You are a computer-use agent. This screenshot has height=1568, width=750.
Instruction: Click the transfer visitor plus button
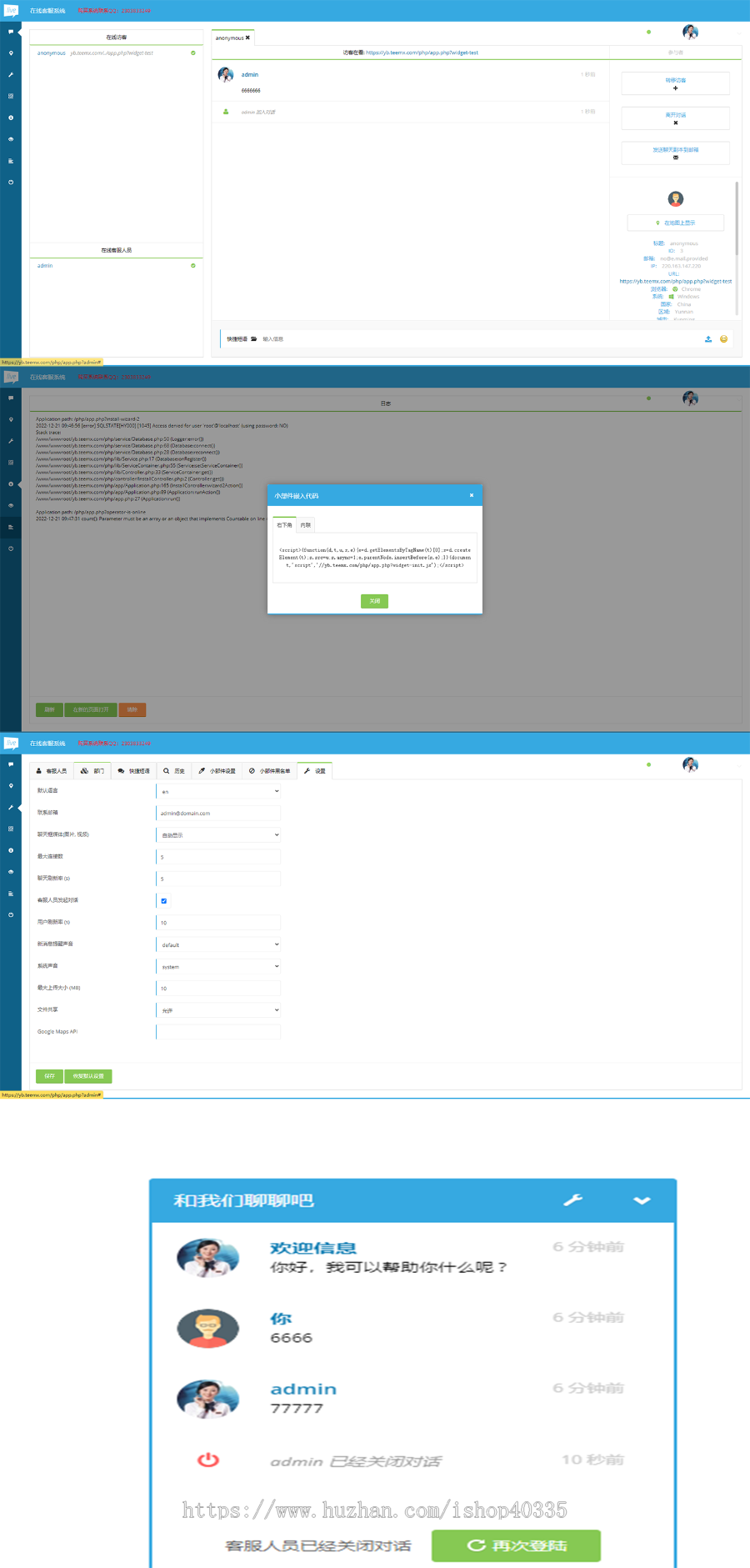point(675,83)
